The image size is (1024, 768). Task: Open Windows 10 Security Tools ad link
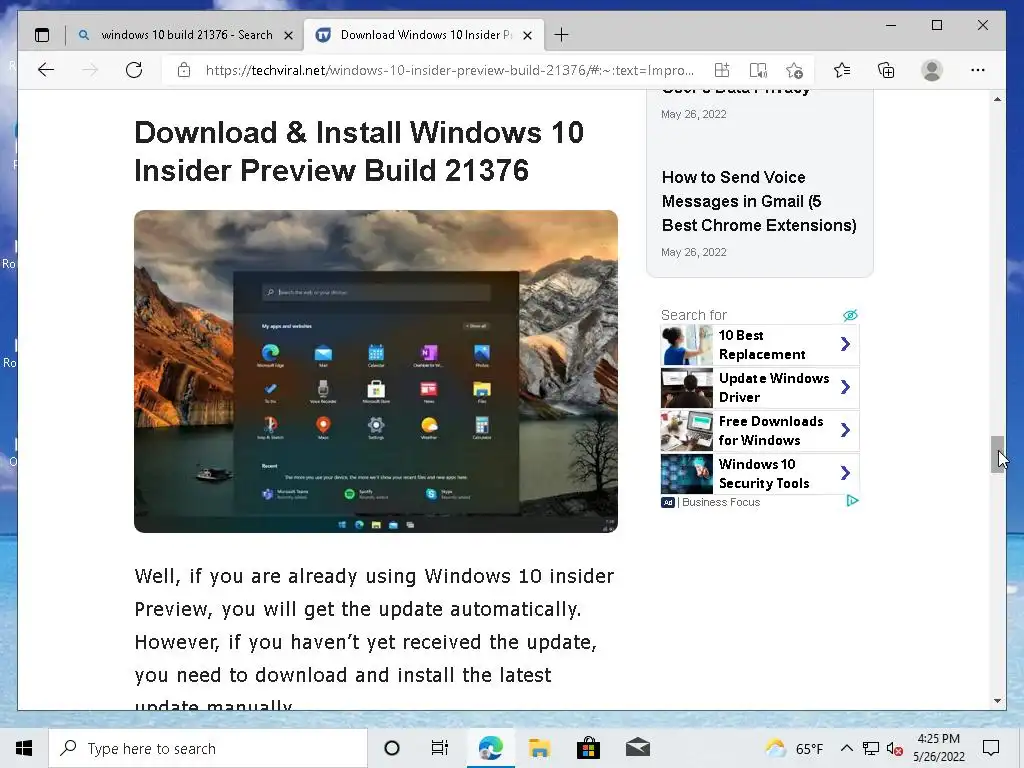pos(763,473)
